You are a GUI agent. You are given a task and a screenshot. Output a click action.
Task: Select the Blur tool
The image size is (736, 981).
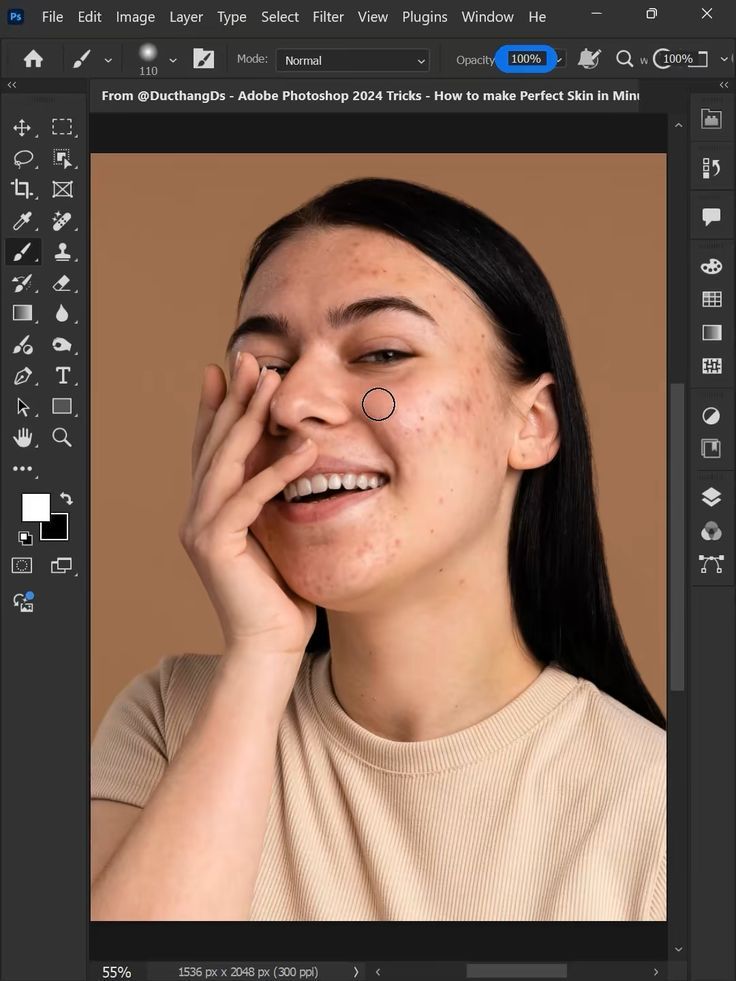point(62,313)
